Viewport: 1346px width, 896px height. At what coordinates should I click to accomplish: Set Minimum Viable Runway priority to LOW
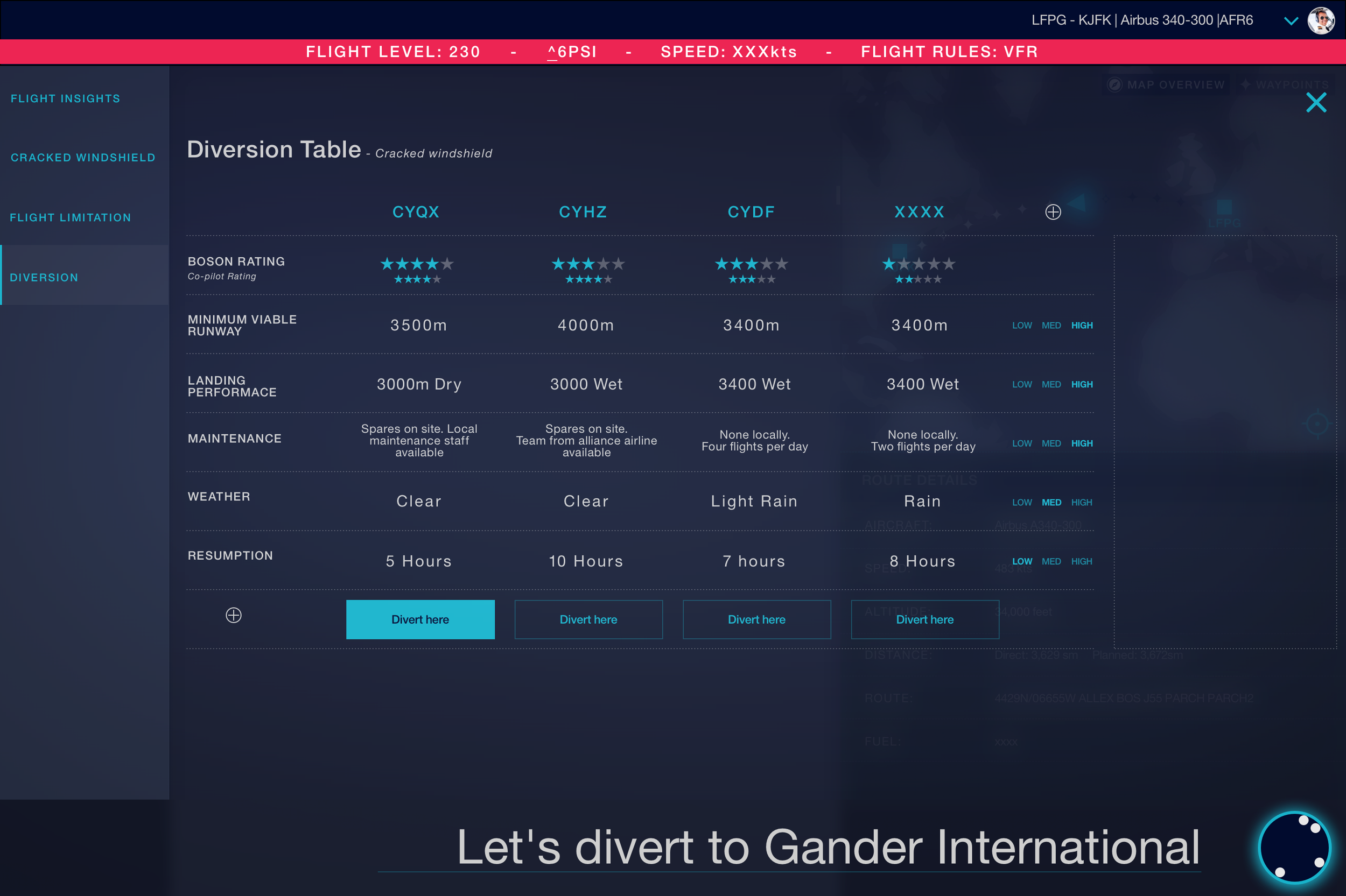click(x=1021, y=325)
